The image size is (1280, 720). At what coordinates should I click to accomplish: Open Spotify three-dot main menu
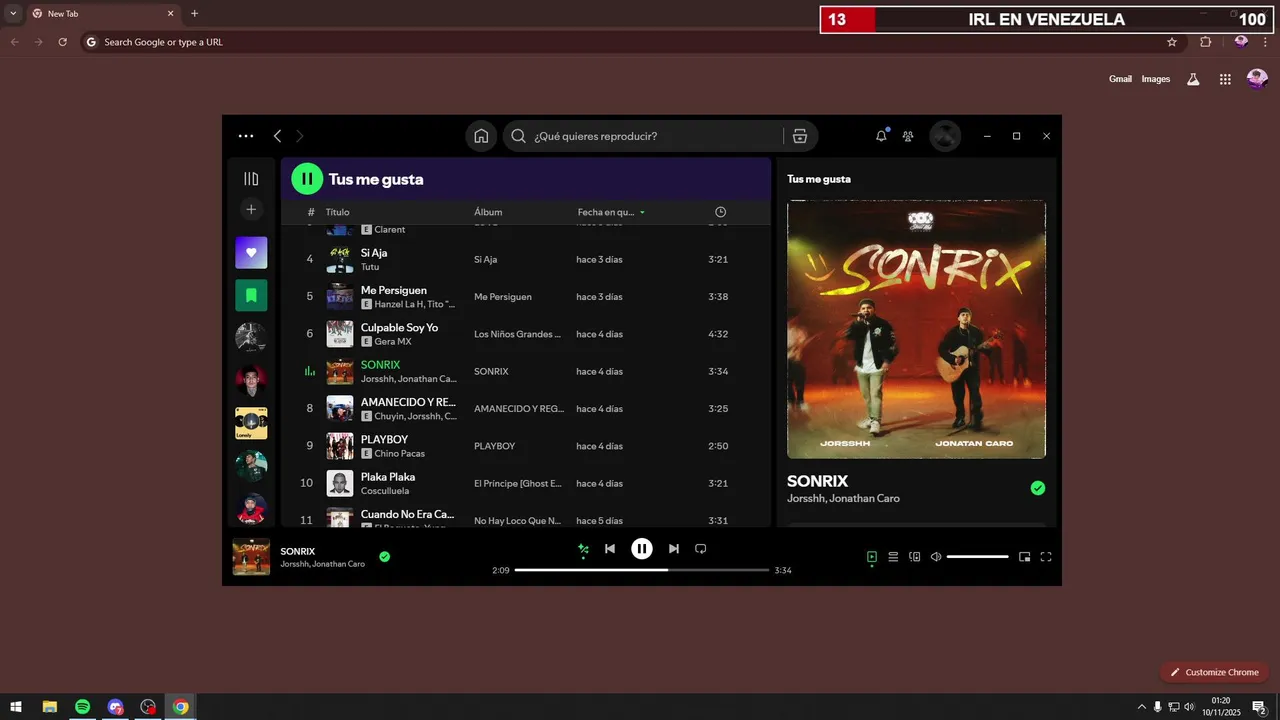pyautogui.click(x=246, y=136)
